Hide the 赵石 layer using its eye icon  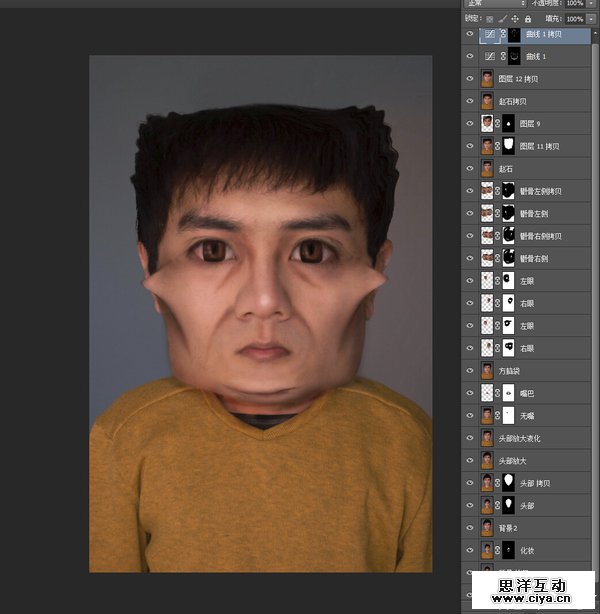[470, 168]
